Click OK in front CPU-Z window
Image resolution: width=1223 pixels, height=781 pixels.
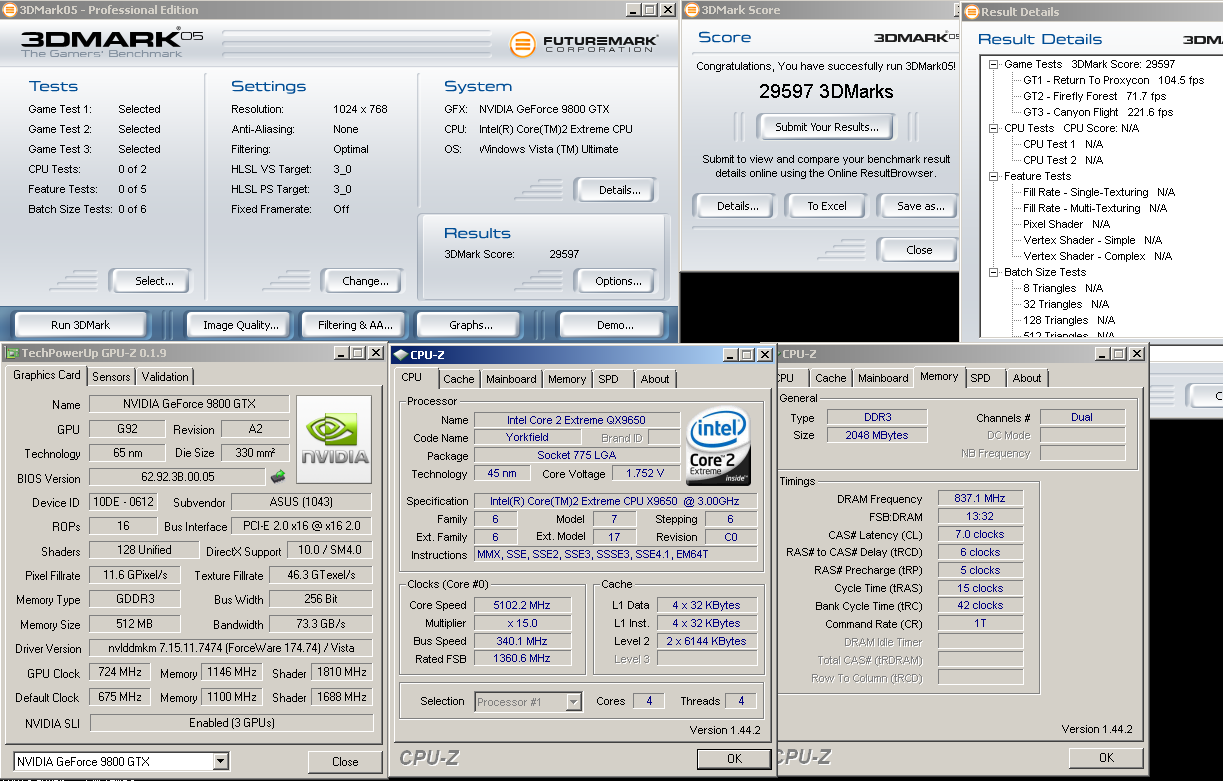[x=734, y=758]
